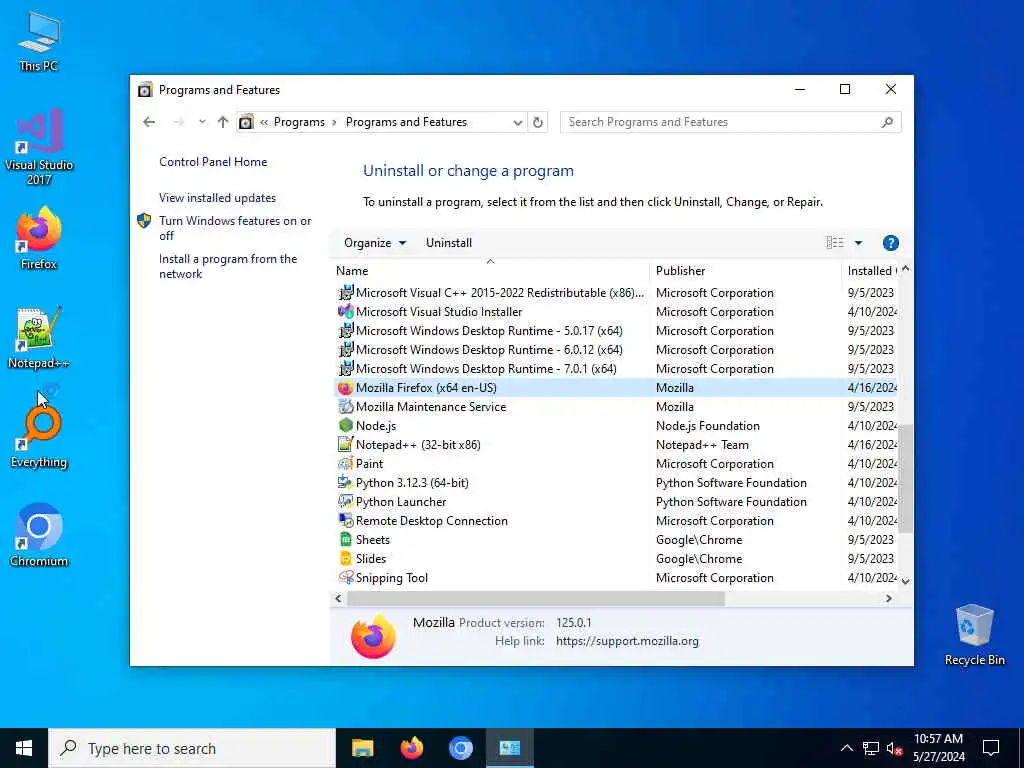Expand breadcrumb chevron before Programs
The width and height of the screenshot is (1024, 768).
(x=264, y=122)
